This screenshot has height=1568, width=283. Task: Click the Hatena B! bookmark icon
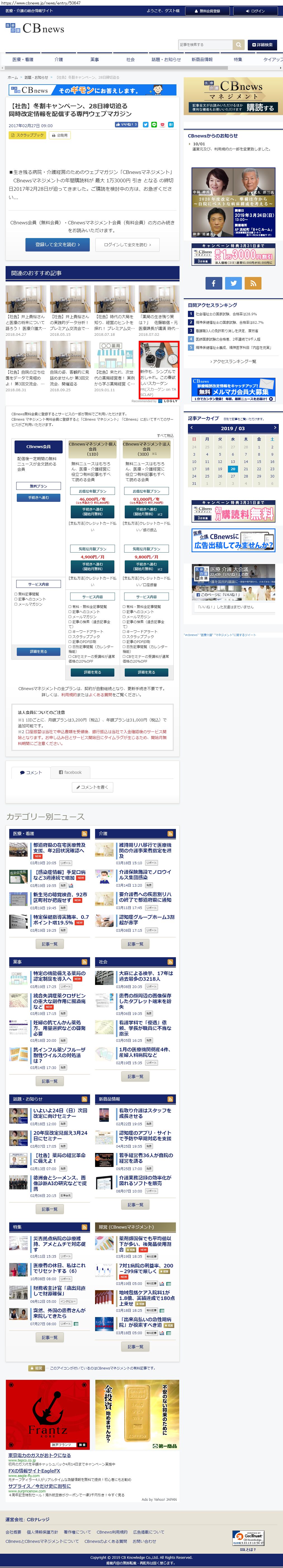click(171, 125)
